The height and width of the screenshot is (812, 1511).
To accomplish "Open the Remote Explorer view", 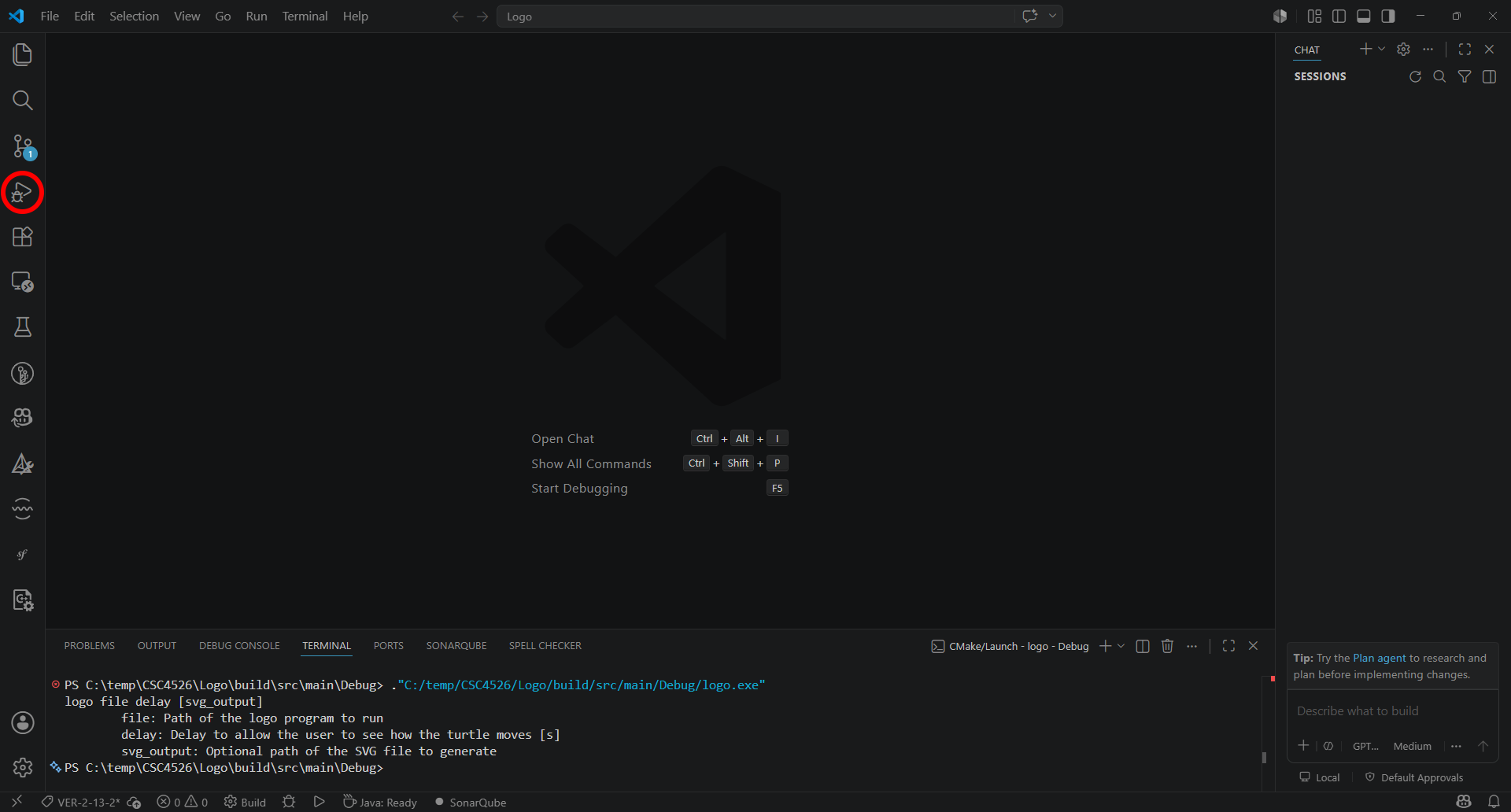I will 22,282.
